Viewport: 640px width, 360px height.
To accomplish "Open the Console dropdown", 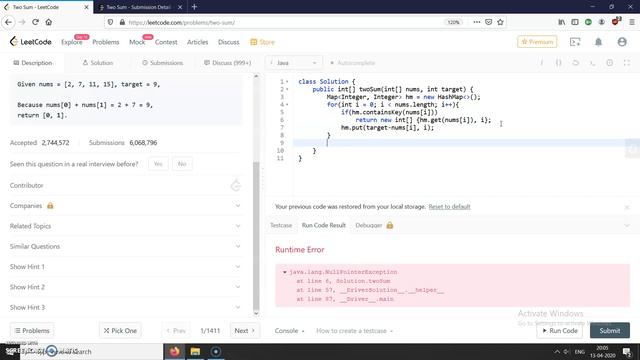I will pyautogui.click(x=289, y=331).
